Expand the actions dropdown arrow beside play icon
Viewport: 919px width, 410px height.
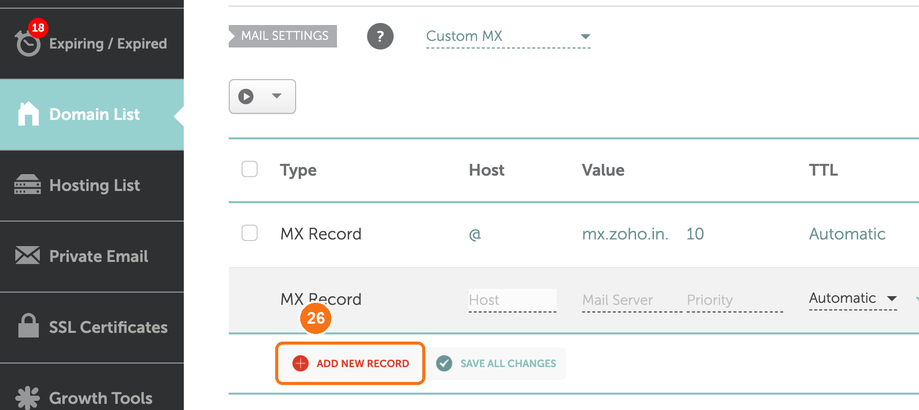(277, 96)
